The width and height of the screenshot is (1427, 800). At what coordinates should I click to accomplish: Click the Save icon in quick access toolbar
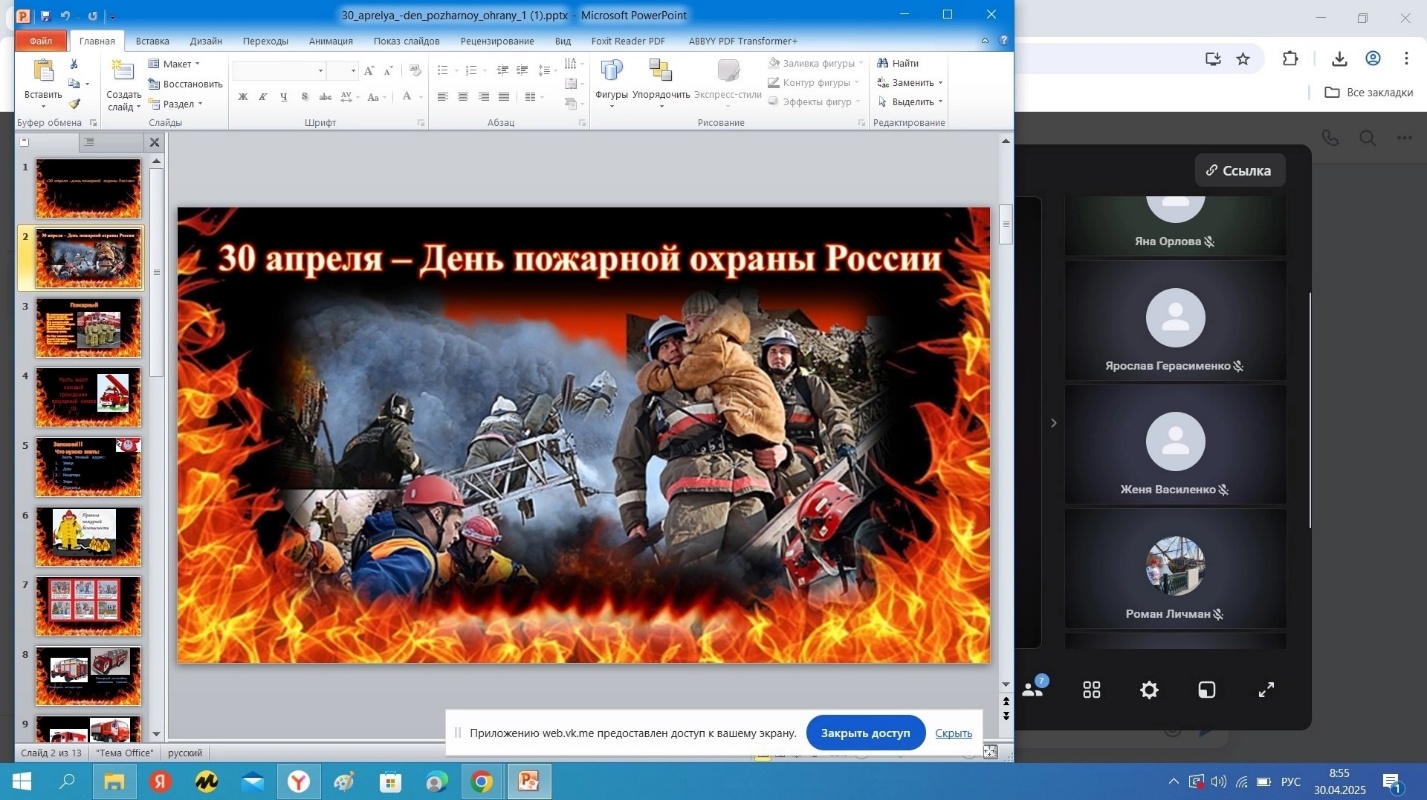click(45, 16)
